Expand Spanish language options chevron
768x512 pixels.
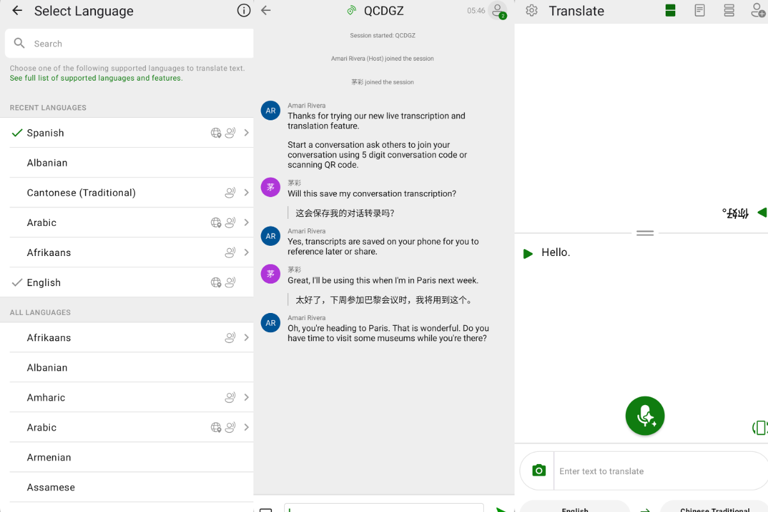click(246, 133)
